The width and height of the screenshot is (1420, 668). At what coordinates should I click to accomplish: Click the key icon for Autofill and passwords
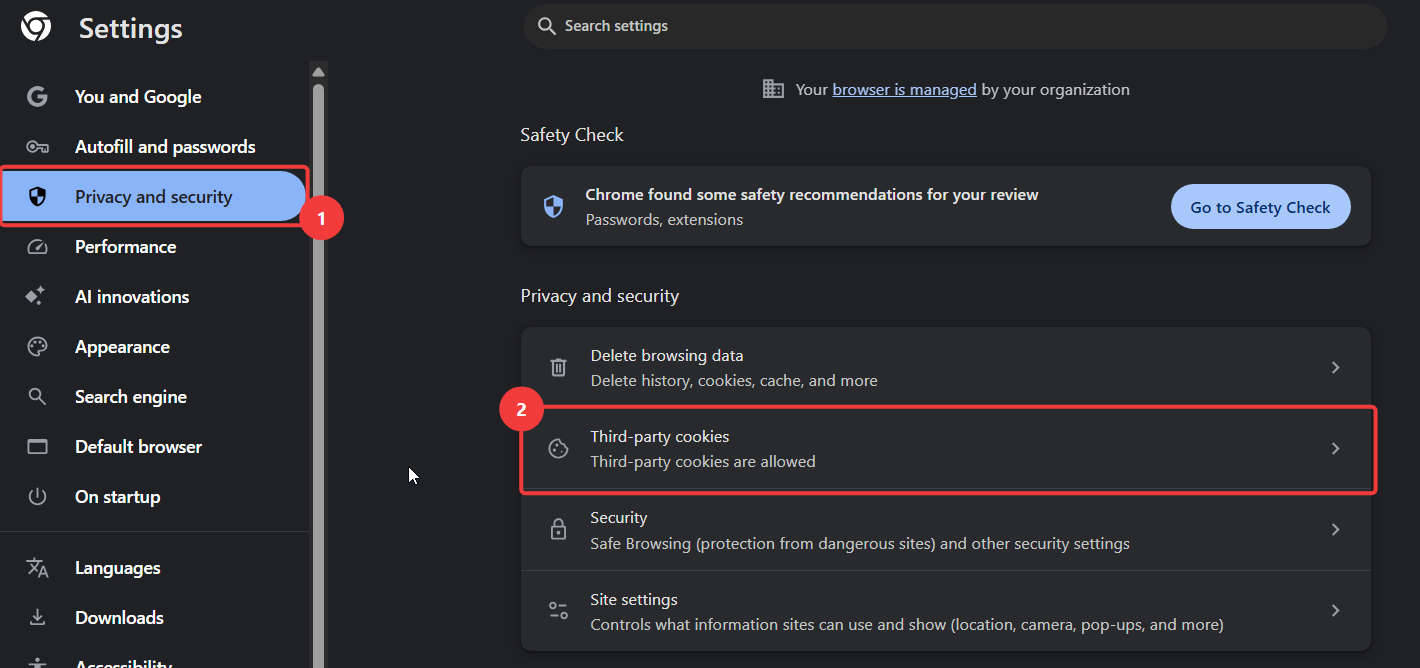click(x=37, y=147)
